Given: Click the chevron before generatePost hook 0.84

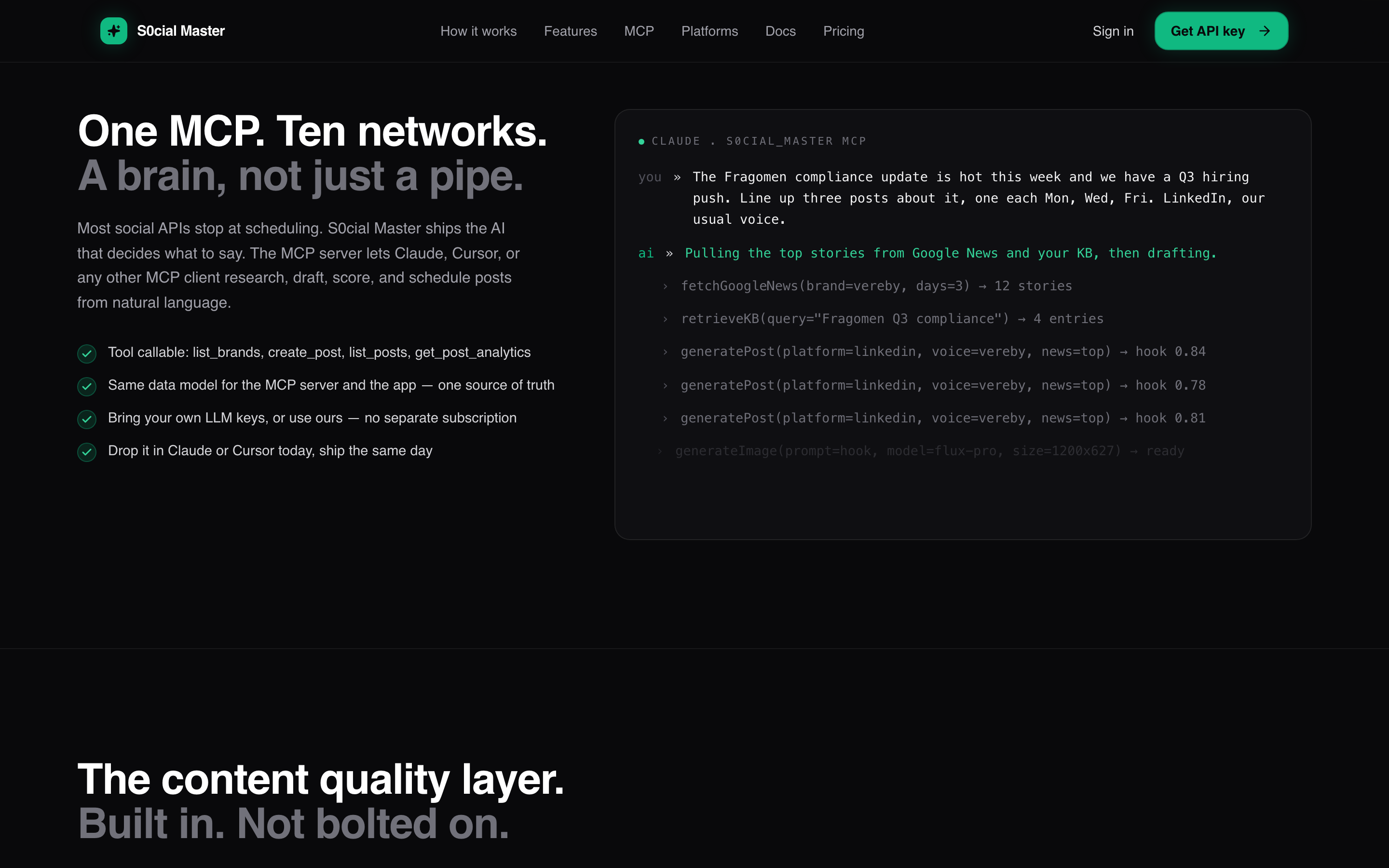Looking at the screenshot, I should point(665,352).
